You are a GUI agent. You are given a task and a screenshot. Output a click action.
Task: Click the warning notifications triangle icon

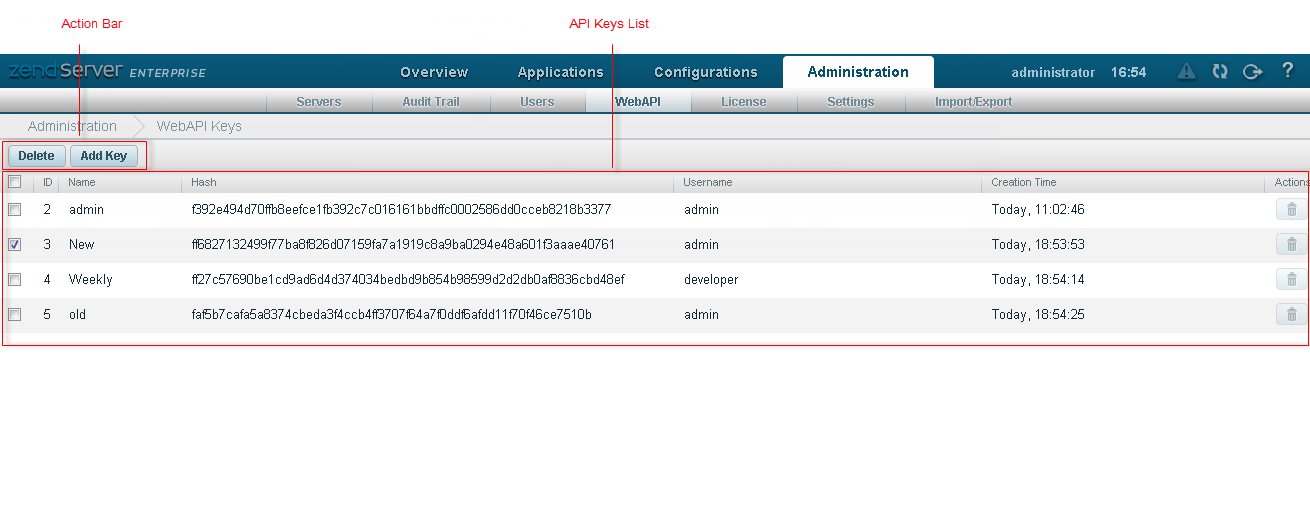pos(1186,71)
